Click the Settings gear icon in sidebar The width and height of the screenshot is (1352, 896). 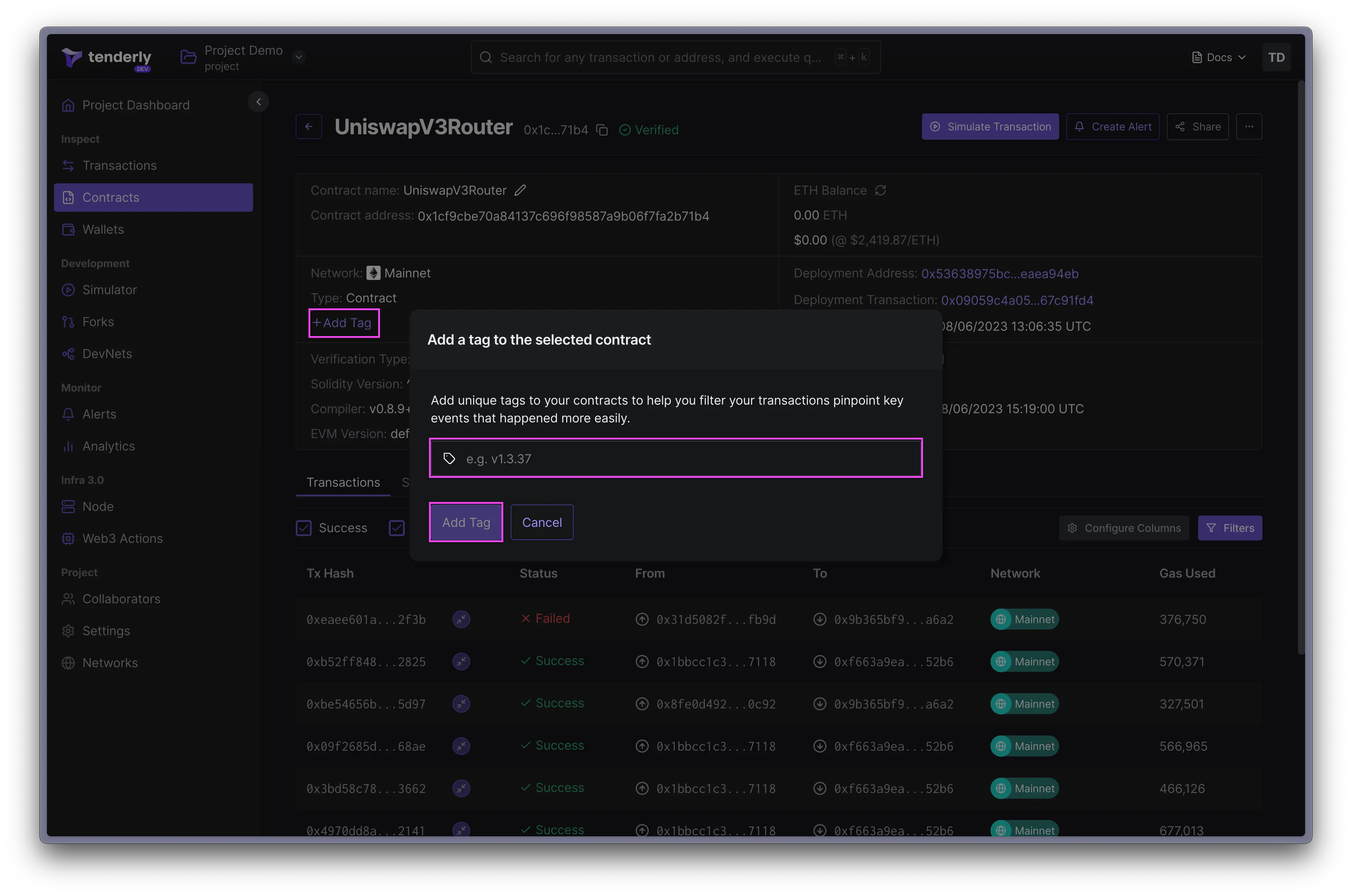(68, 631)
